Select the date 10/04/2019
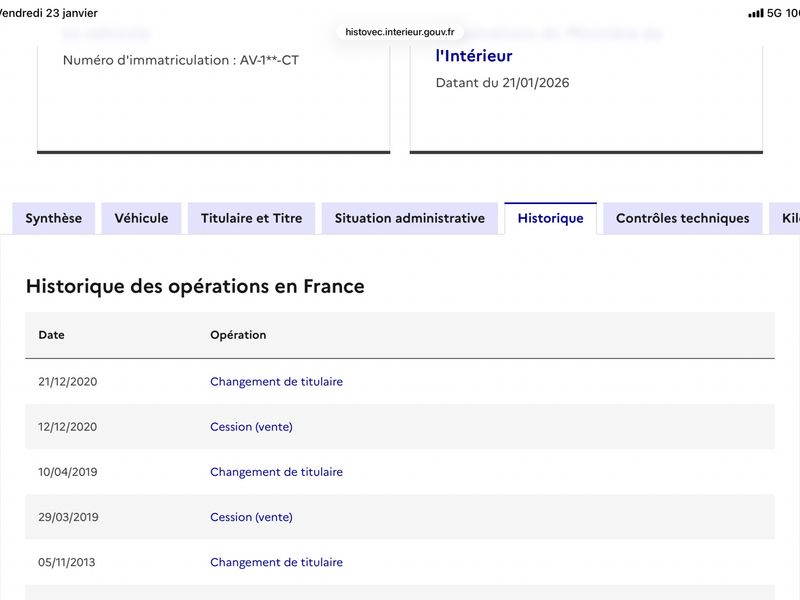The image size is (800, 600). 67,472
